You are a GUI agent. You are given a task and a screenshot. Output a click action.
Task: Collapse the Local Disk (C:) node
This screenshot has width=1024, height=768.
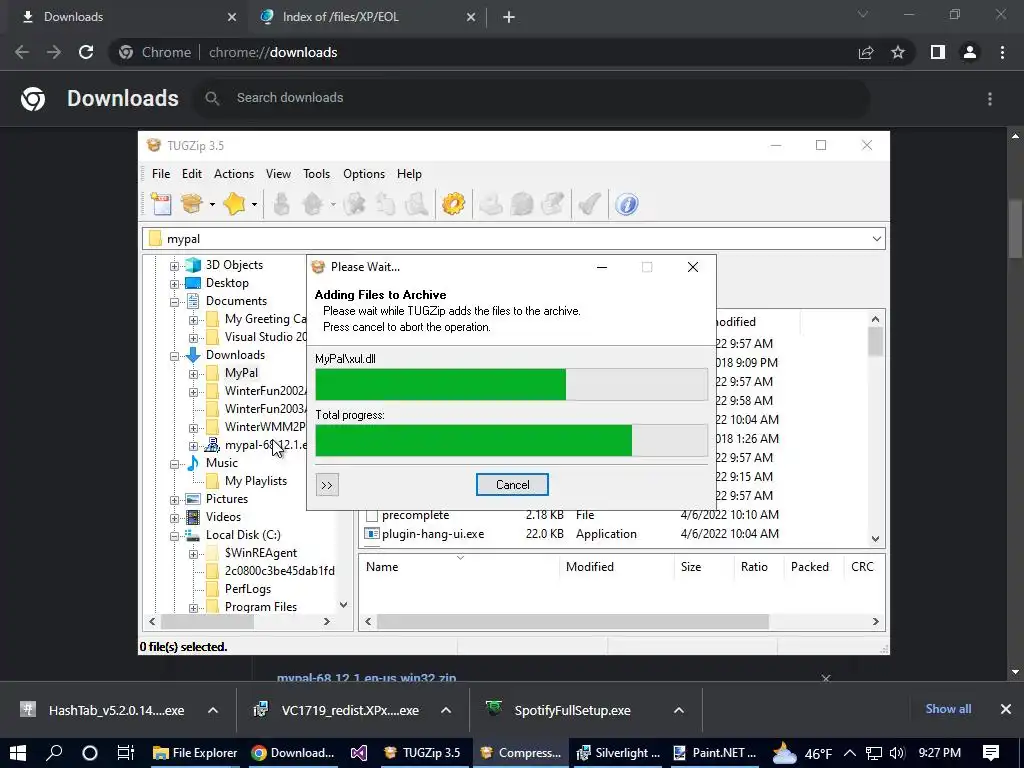pos(174,536)
